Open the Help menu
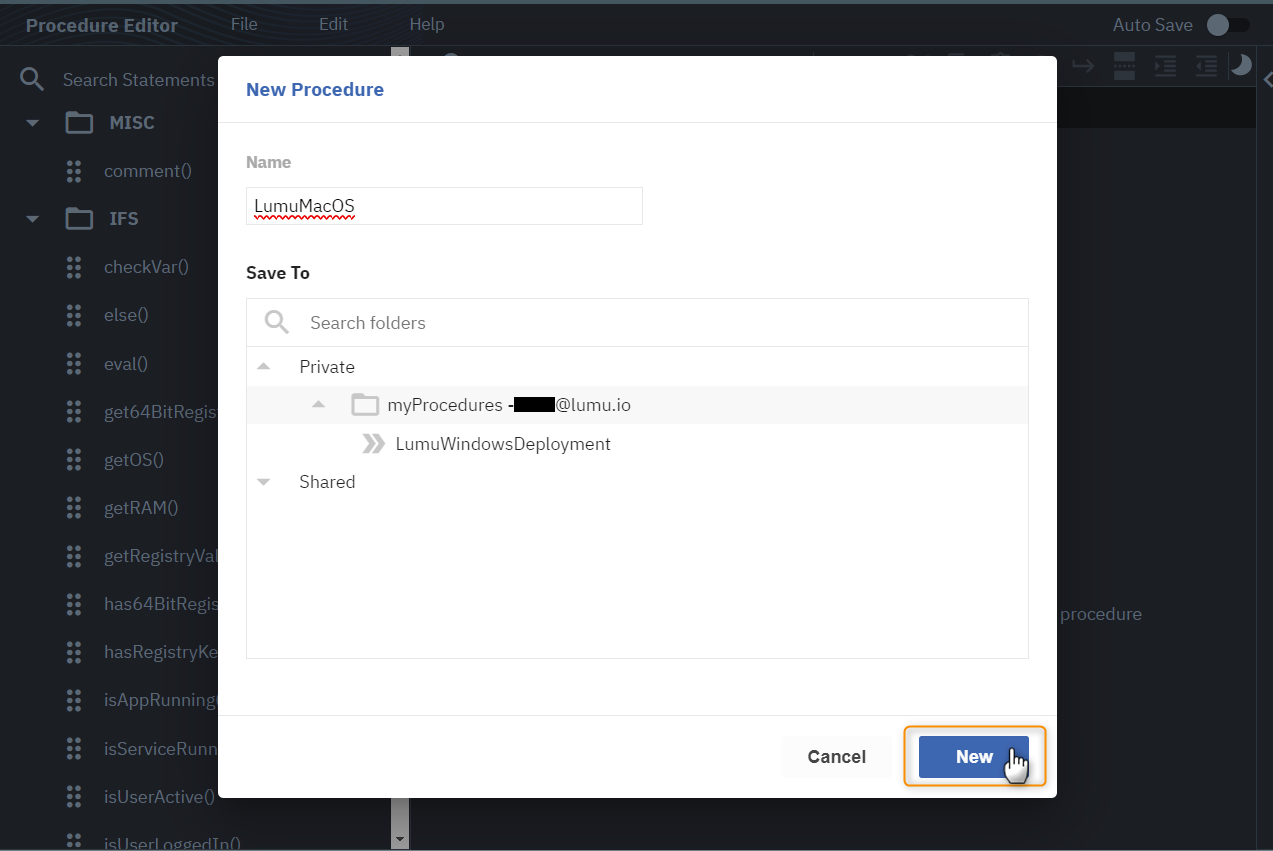This screenshot has width=1273, height=851. coord(427,24)
